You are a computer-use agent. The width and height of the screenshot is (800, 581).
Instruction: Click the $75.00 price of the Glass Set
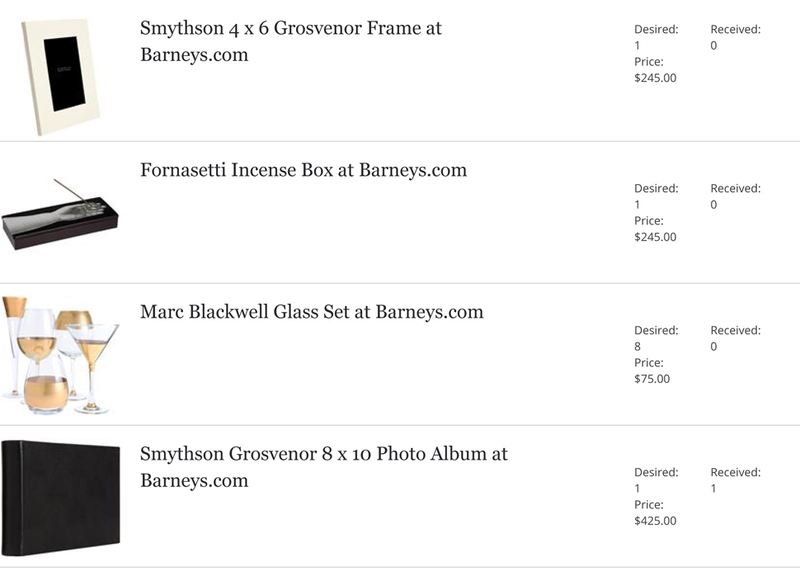click(x=652, y=379)
